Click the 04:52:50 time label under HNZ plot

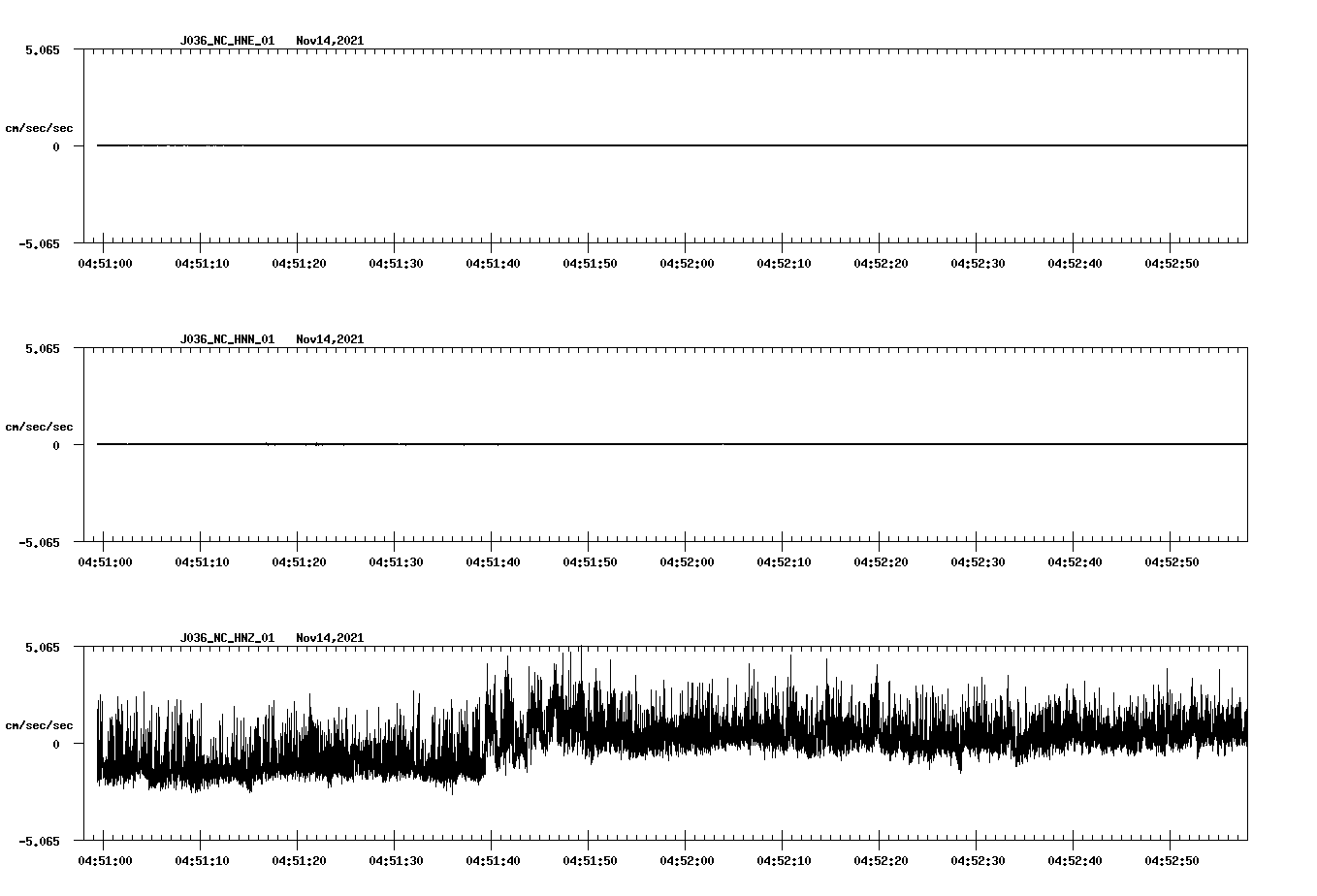click(x=1172, y=861)
